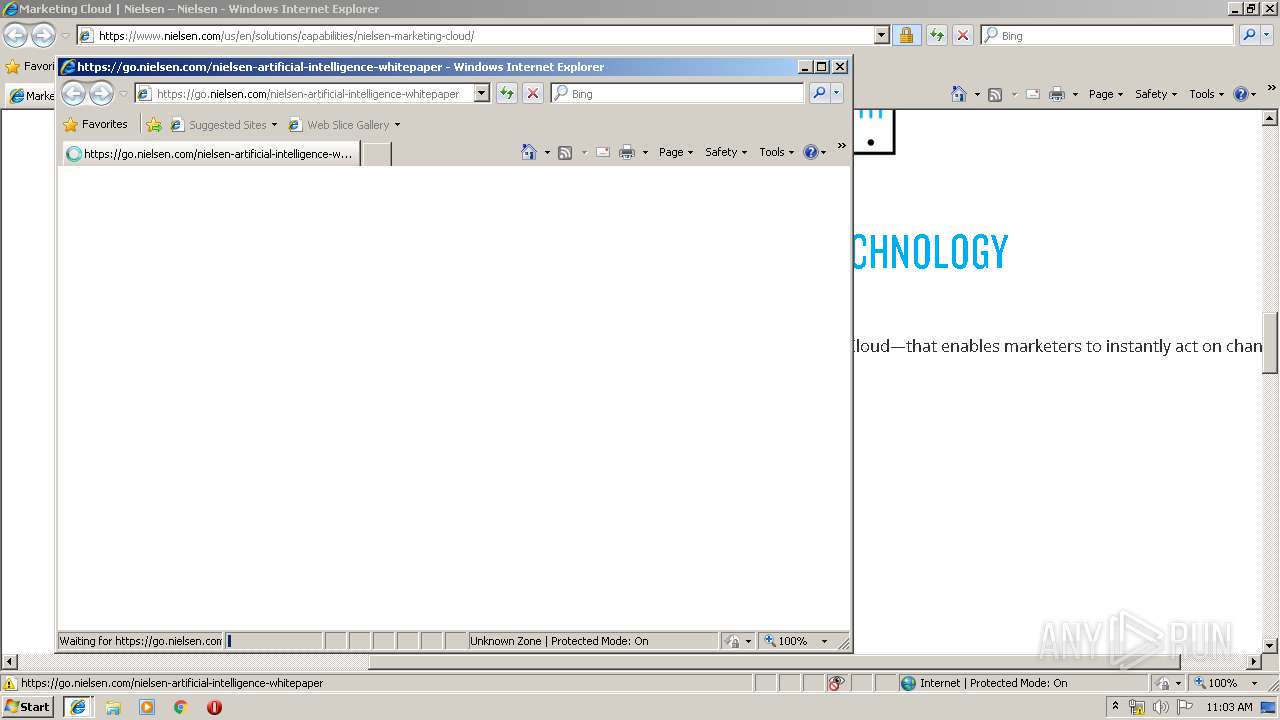Open Opera icon in taskbar
The image size is (1280, 720).
coord(214,707)
